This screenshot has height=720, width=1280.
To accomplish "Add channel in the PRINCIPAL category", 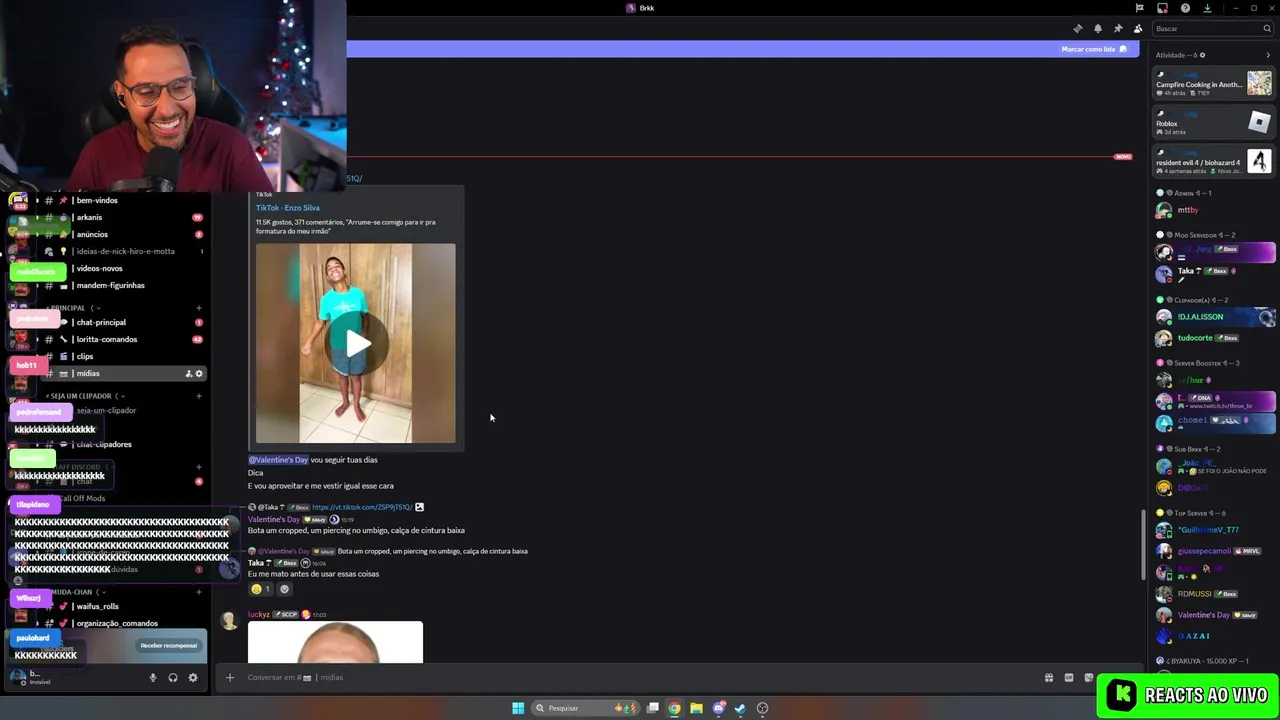I will click(x=199, y=308).
